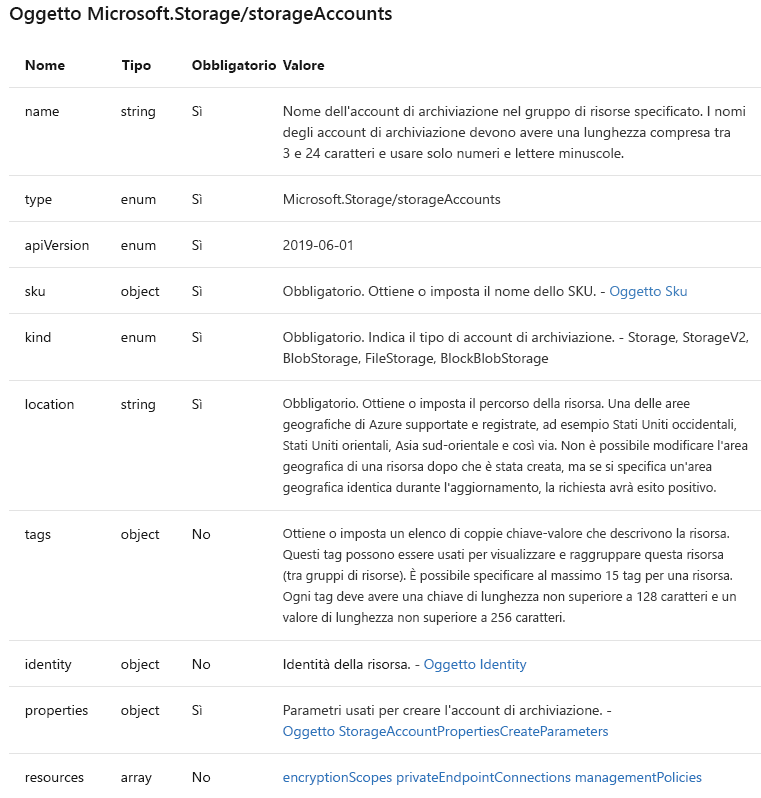
Task: Select the location property name cell
Action: (50, 404)
